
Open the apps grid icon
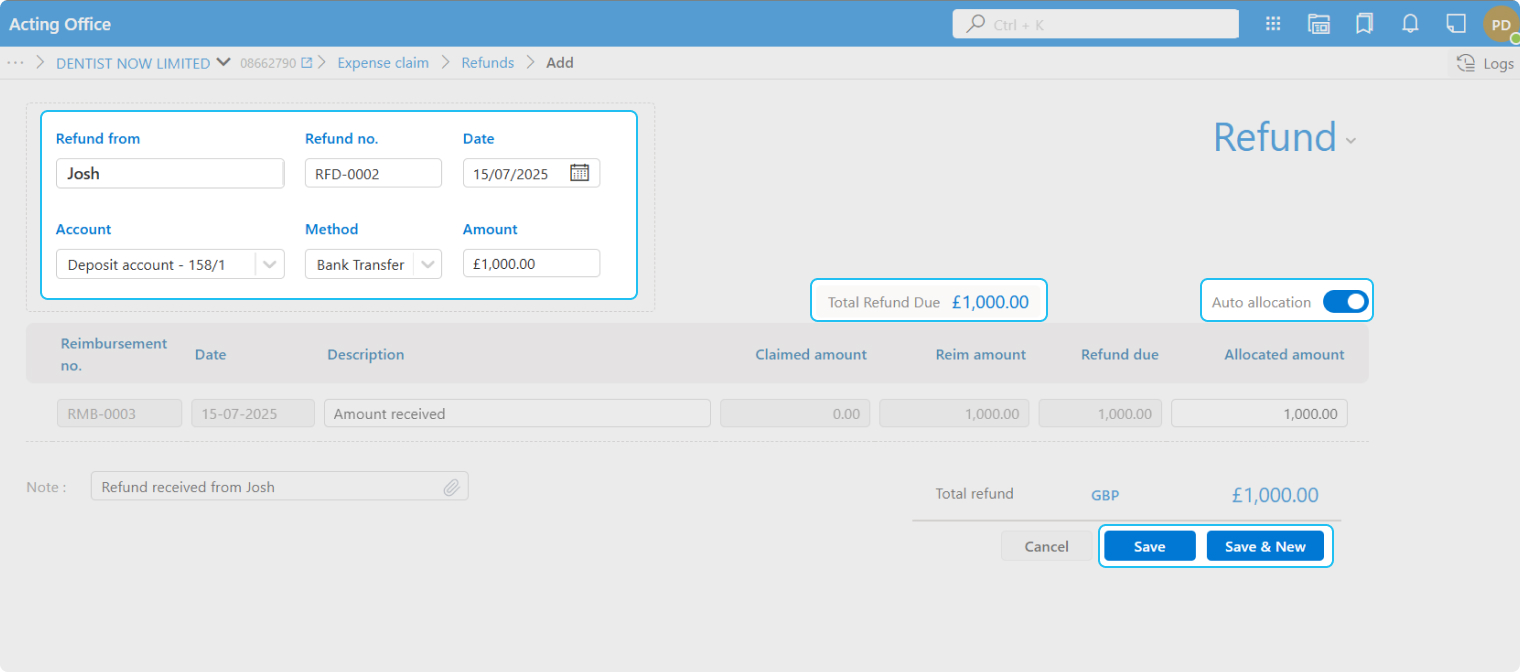click(x=1273, y=24)
